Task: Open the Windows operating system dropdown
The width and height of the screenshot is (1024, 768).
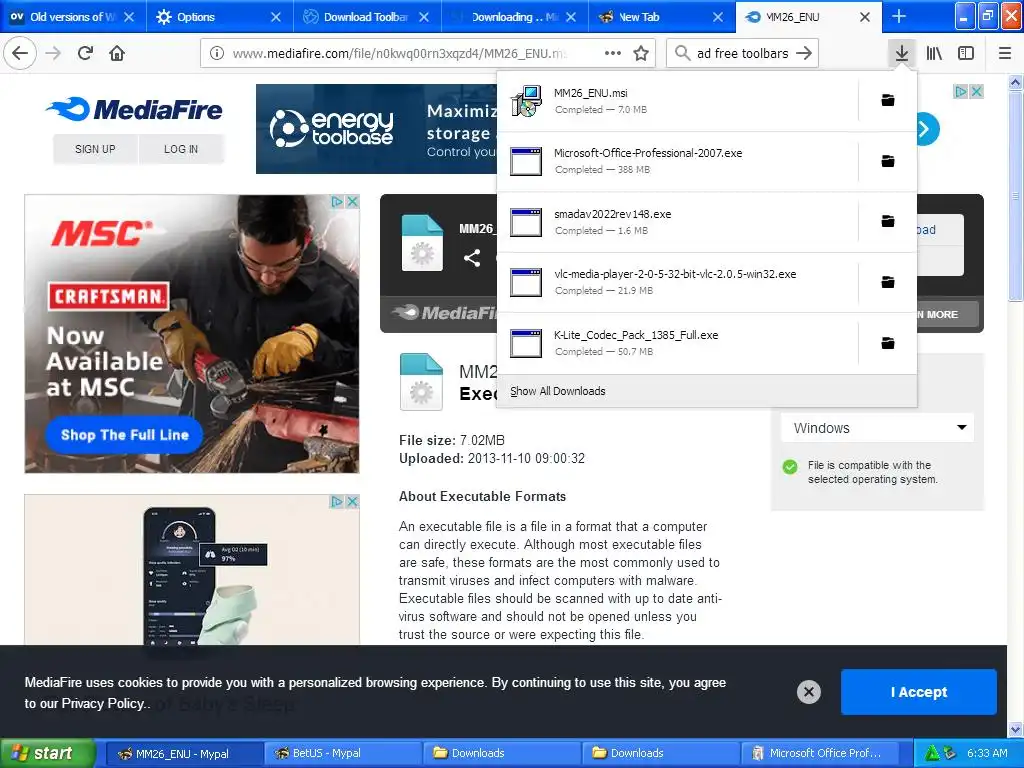Action: click(x=878, y=428)
